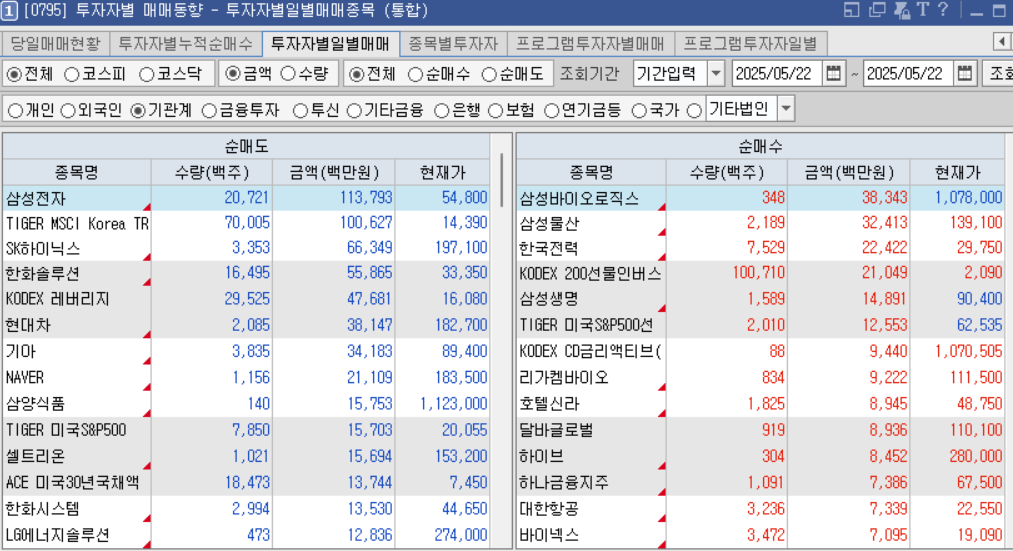This screenshot has height=551, width=1013.
Task: Select the 연기금등 radio button
Action: pyautogui.click(x=551, y=111)
